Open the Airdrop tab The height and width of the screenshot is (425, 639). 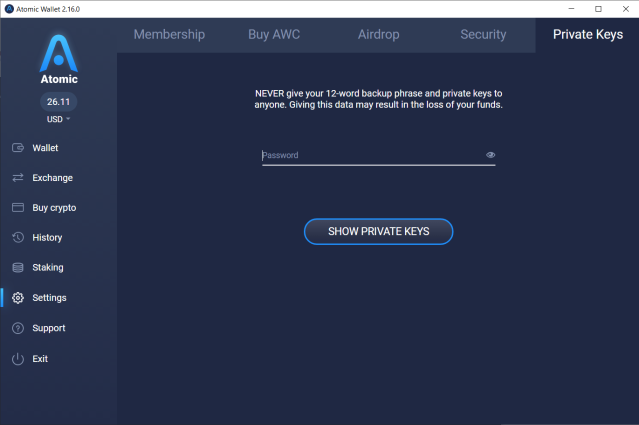click(379, 35)
